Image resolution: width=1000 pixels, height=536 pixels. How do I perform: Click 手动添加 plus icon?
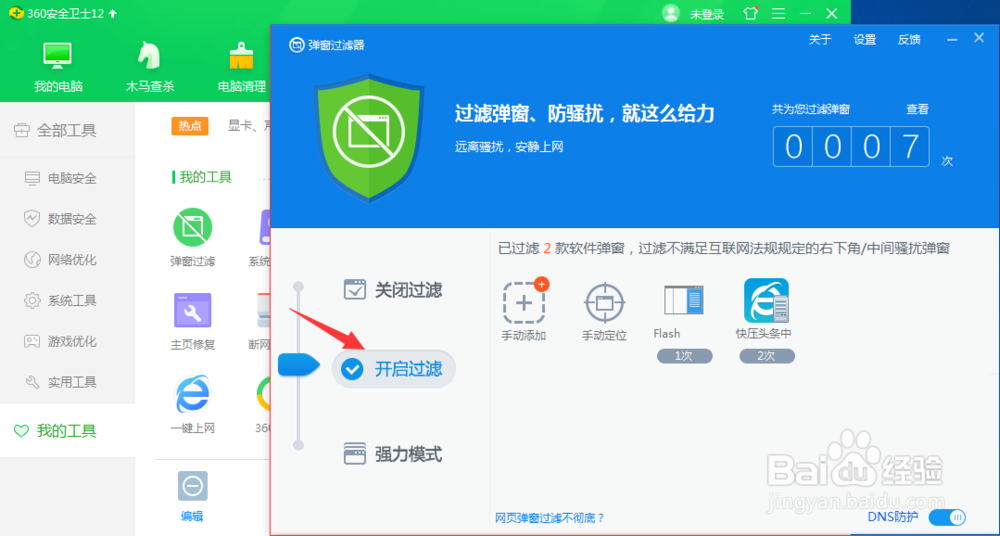coord(524,302)
